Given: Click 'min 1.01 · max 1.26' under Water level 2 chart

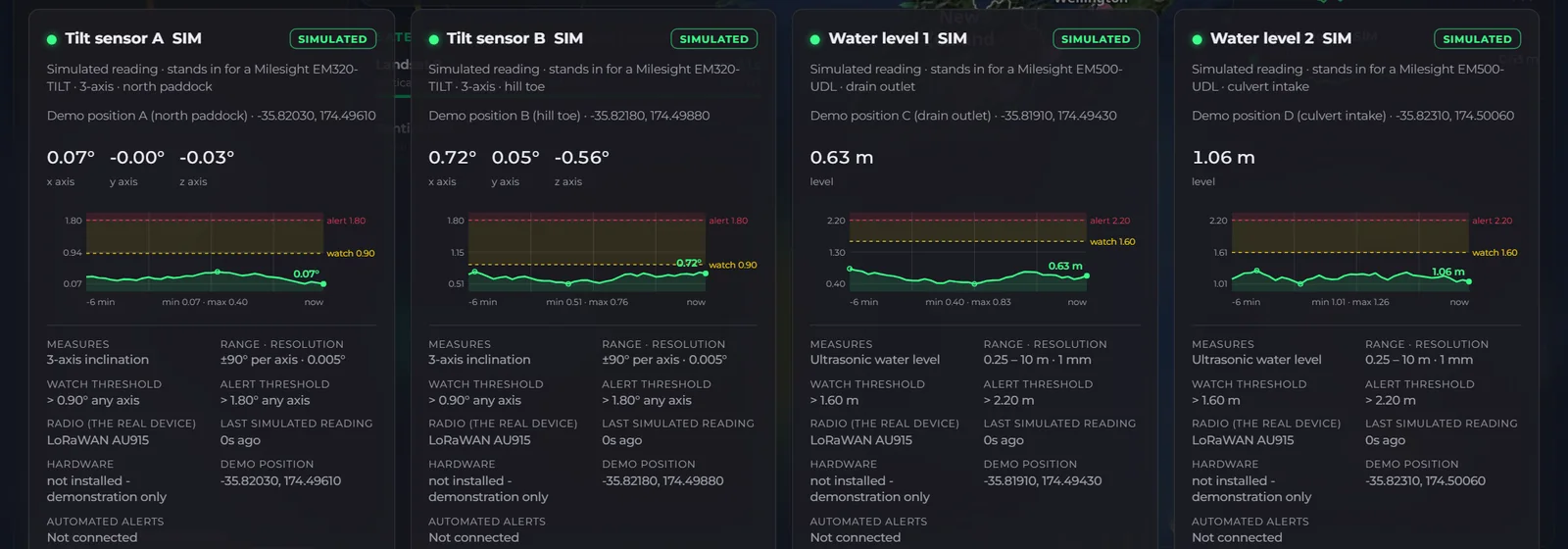Looking at the screenshot, I should coord(1350,302).
